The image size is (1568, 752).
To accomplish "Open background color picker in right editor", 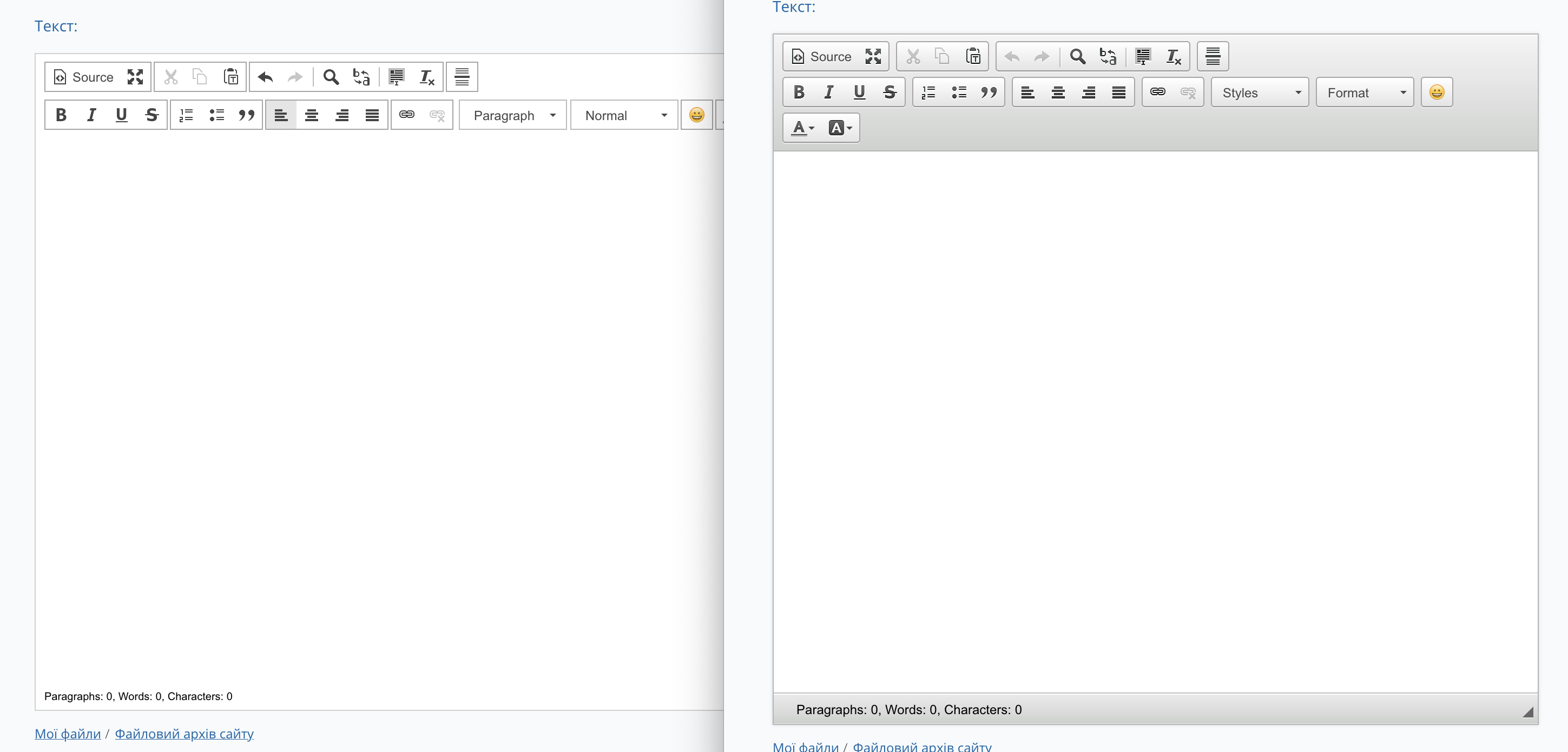I will pos(841,128).
